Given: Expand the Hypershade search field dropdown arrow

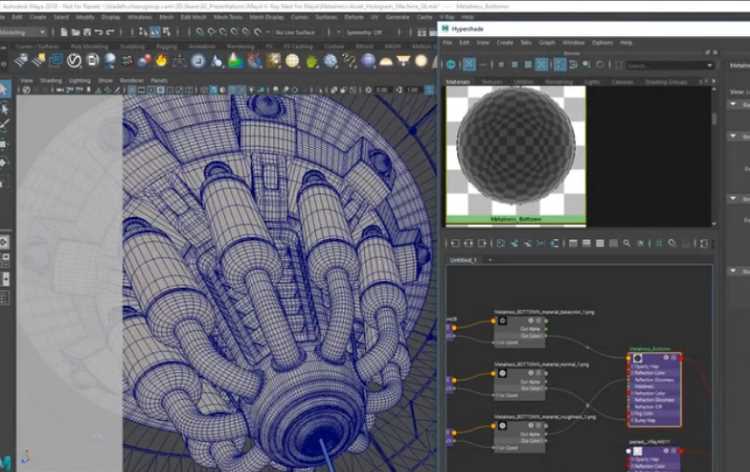Looking at the screenshot, I should (709, 65).
